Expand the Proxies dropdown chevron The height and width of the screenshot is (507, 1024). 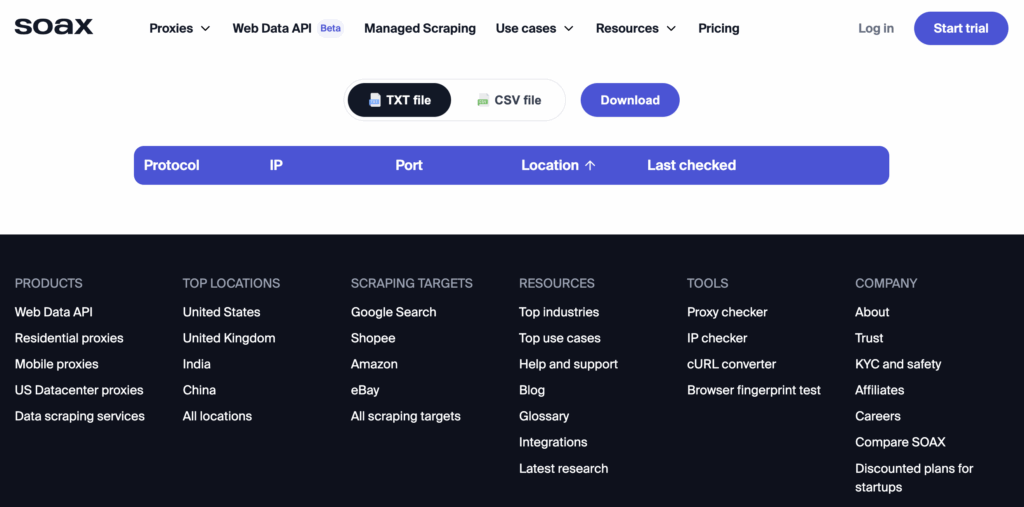click(x=206, y=29)
